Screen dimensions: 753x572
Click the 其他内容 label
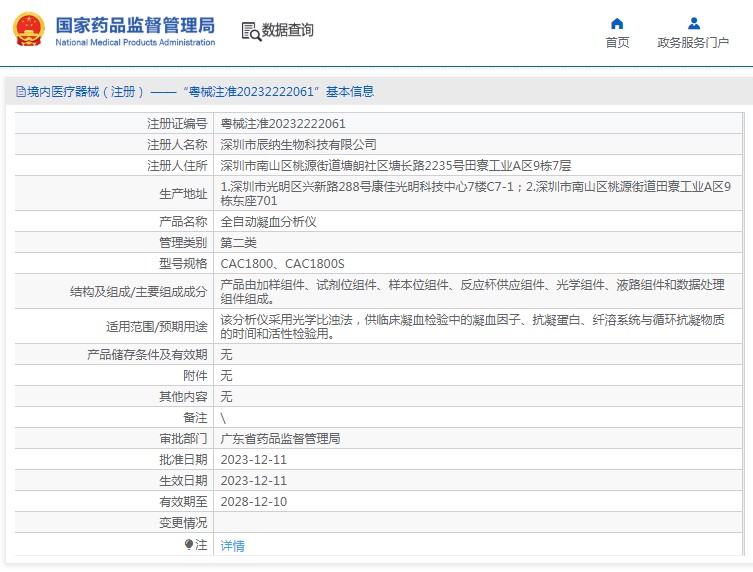(x=183, y=397)
